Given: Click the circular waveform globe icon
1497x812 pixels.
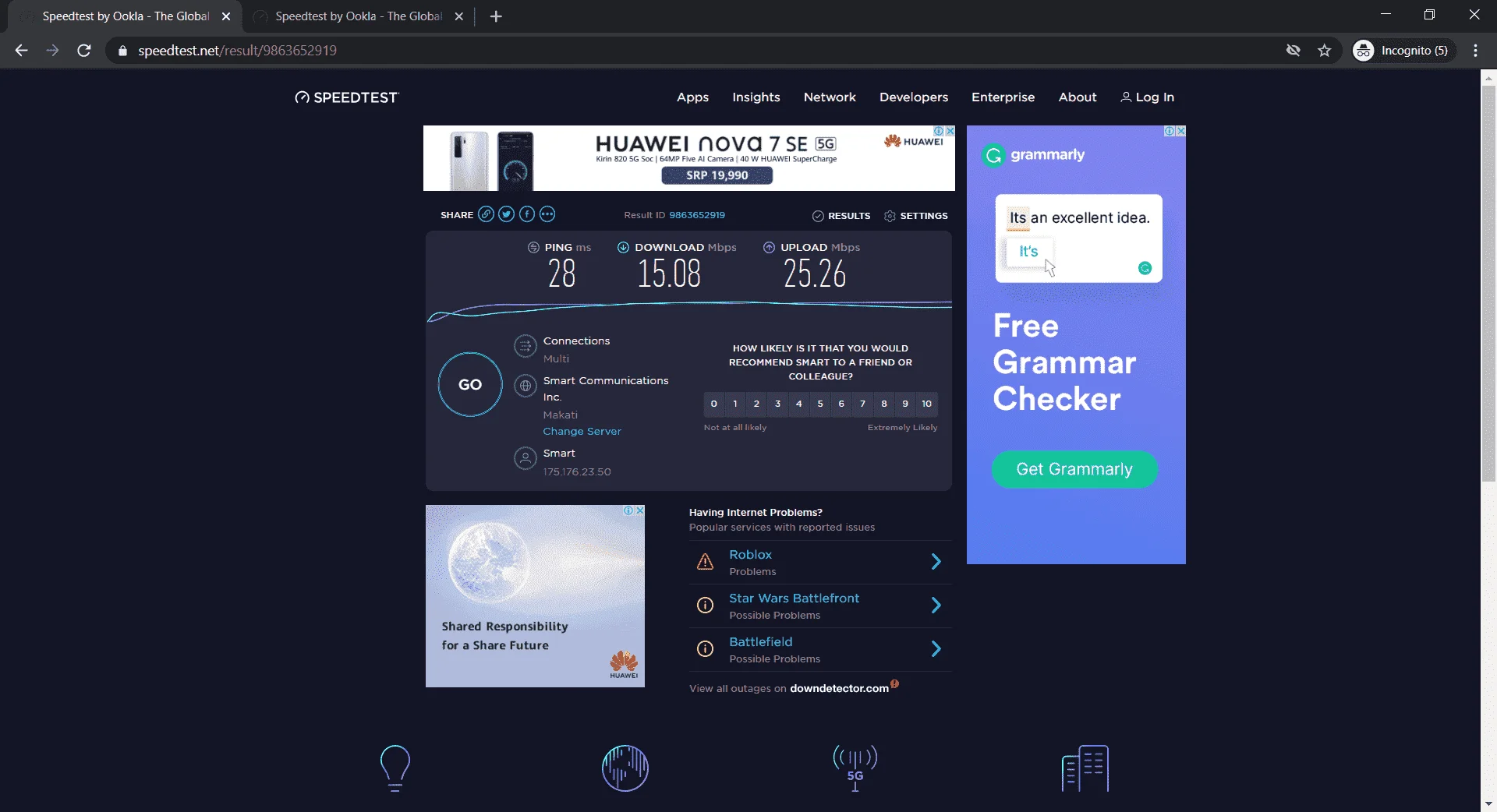Looking at the screenshot, I should point(625,768).
